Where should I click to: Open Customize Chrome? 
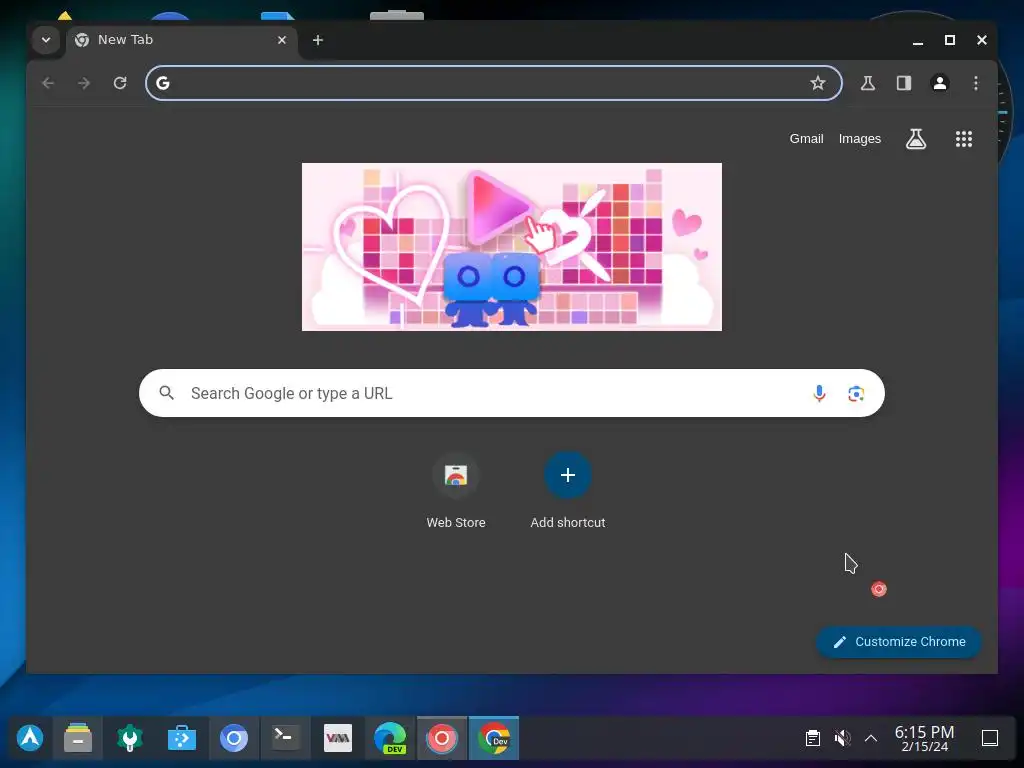(899, 642)
